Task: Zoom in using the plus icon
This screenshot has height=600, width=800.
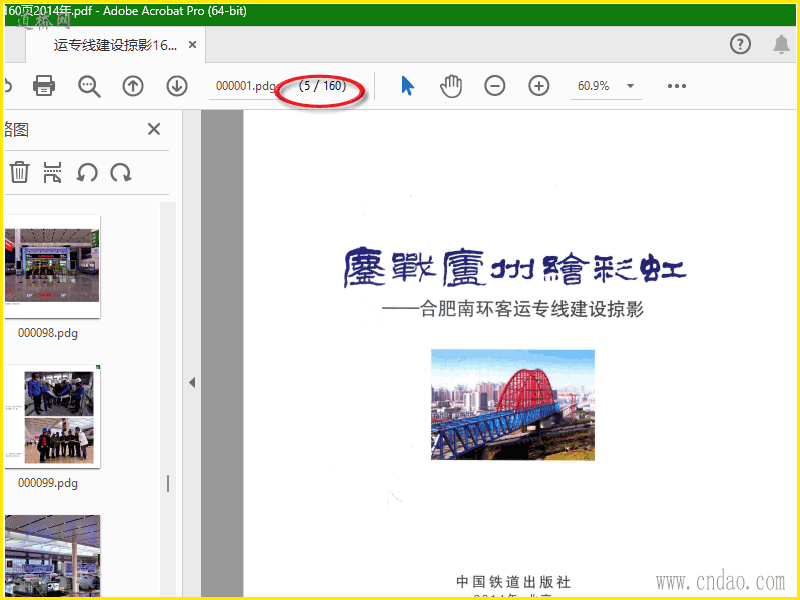Action: [539, 86]
